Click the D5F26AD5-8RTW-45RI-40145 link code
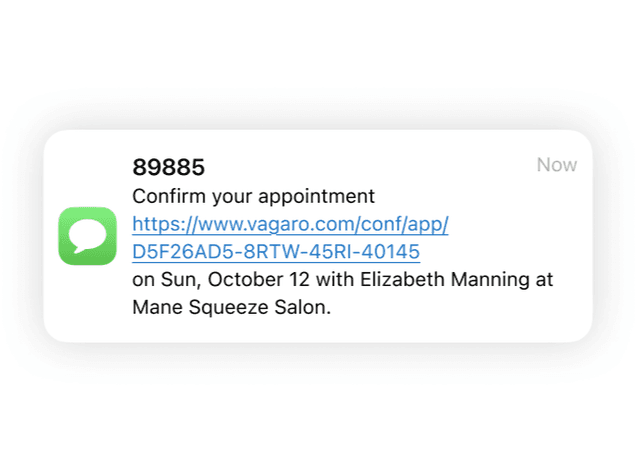This screenshot has height=474, width=640. (x=275, y=251)
